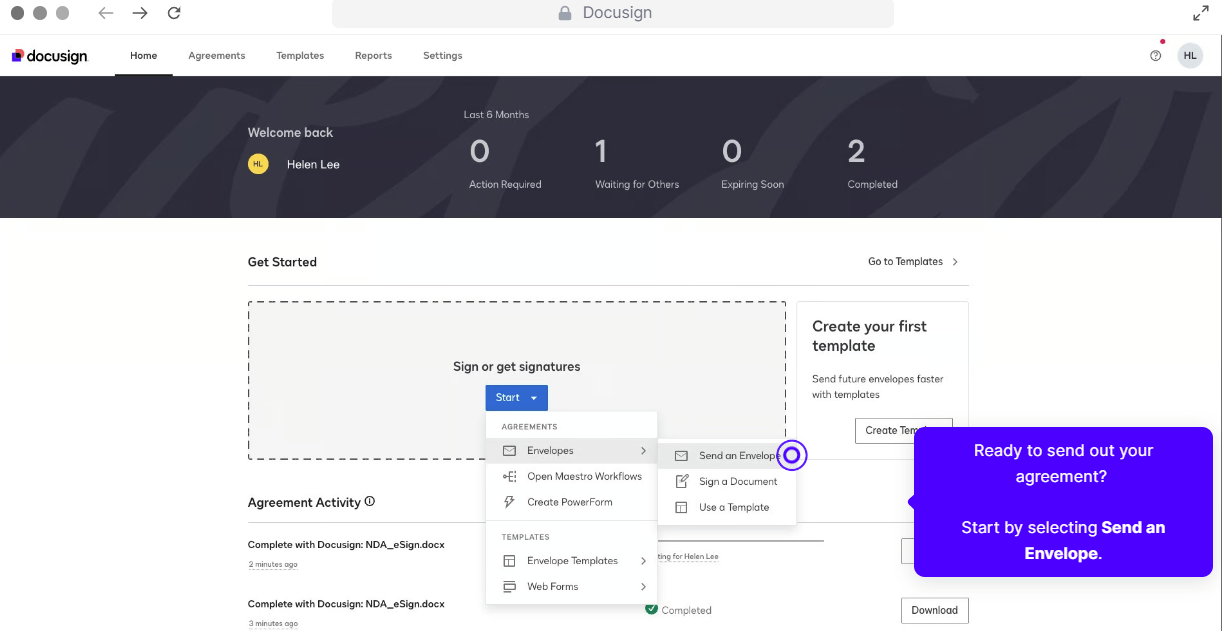Screen dimensions: 1222x631
Task: Click the Use a Template icon
Action: (681, 507)
